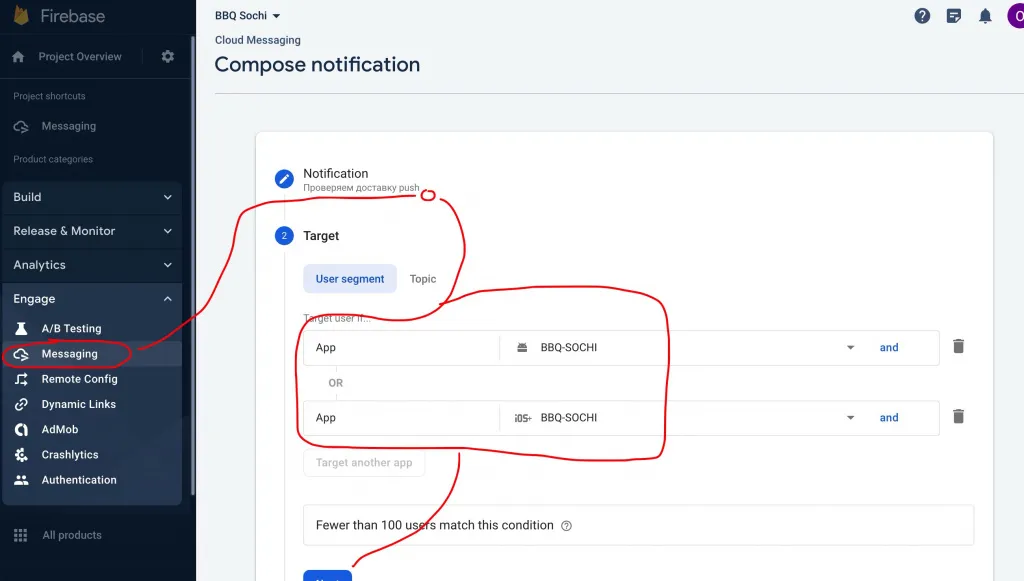Click the Cloud Messaging breadcrumb
This screenshot has height=581, width=1024.
click(258, 40)
